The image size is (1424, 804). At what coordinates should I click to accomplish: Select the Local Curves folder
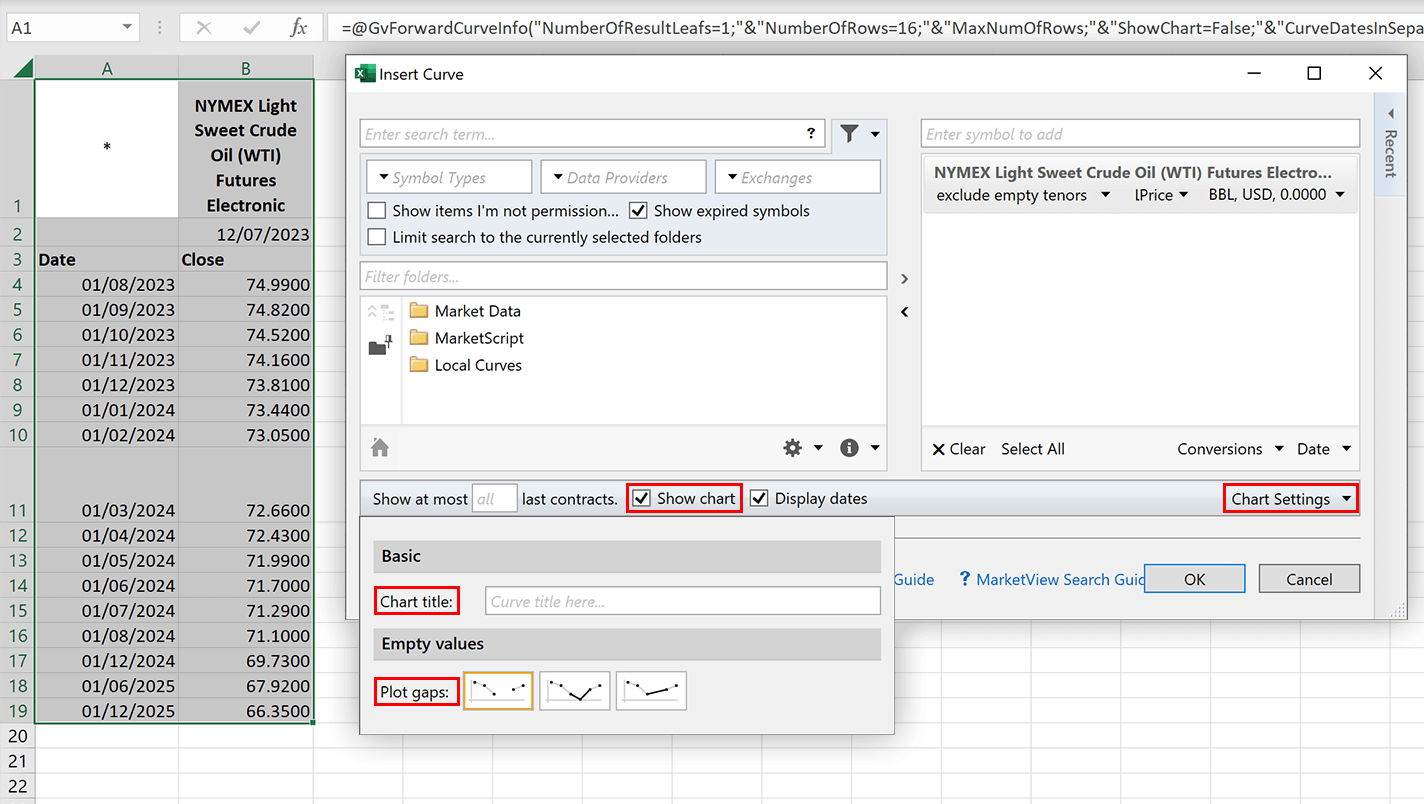(x=478, y=365)
